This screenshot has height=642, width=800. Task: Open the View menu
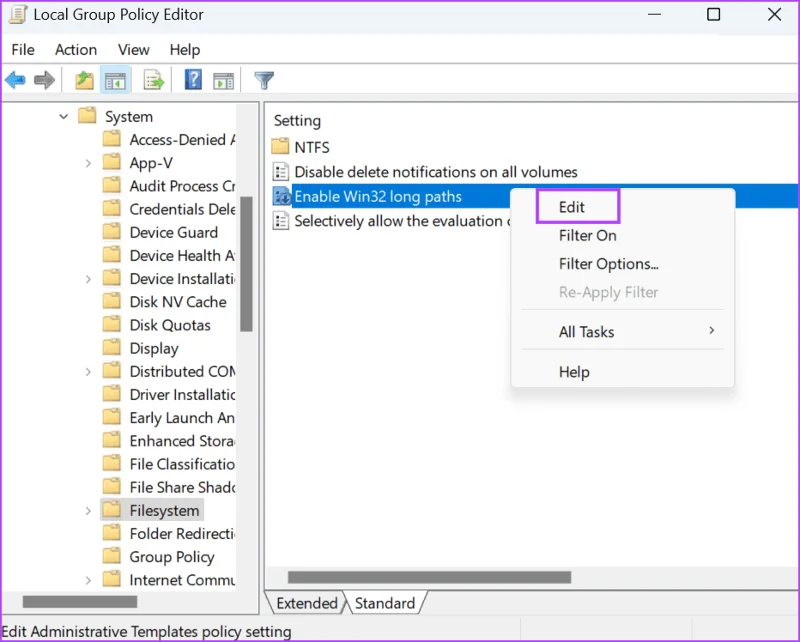tap(134, 50)
